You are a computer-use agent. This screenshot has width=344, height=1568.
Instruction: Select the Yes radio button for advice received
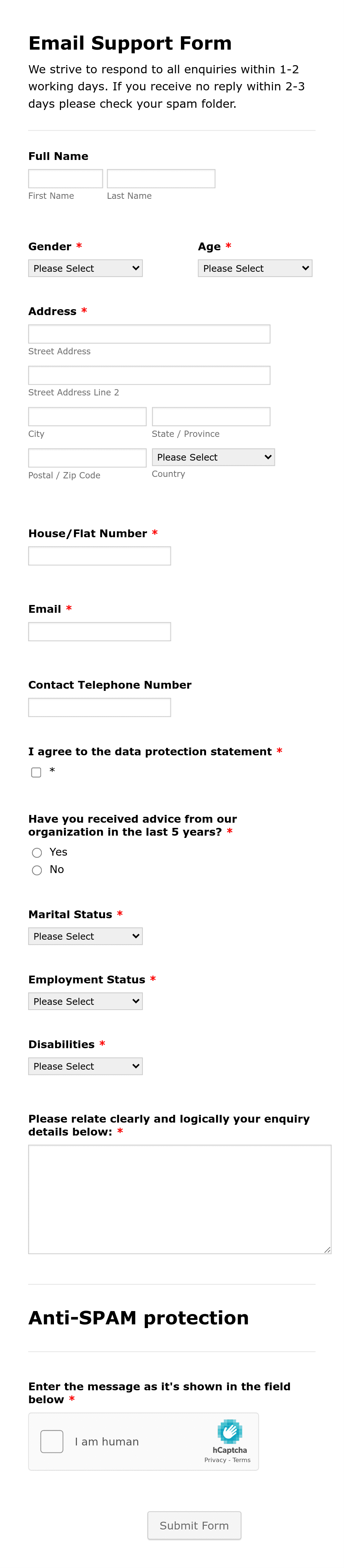(37, 852)
